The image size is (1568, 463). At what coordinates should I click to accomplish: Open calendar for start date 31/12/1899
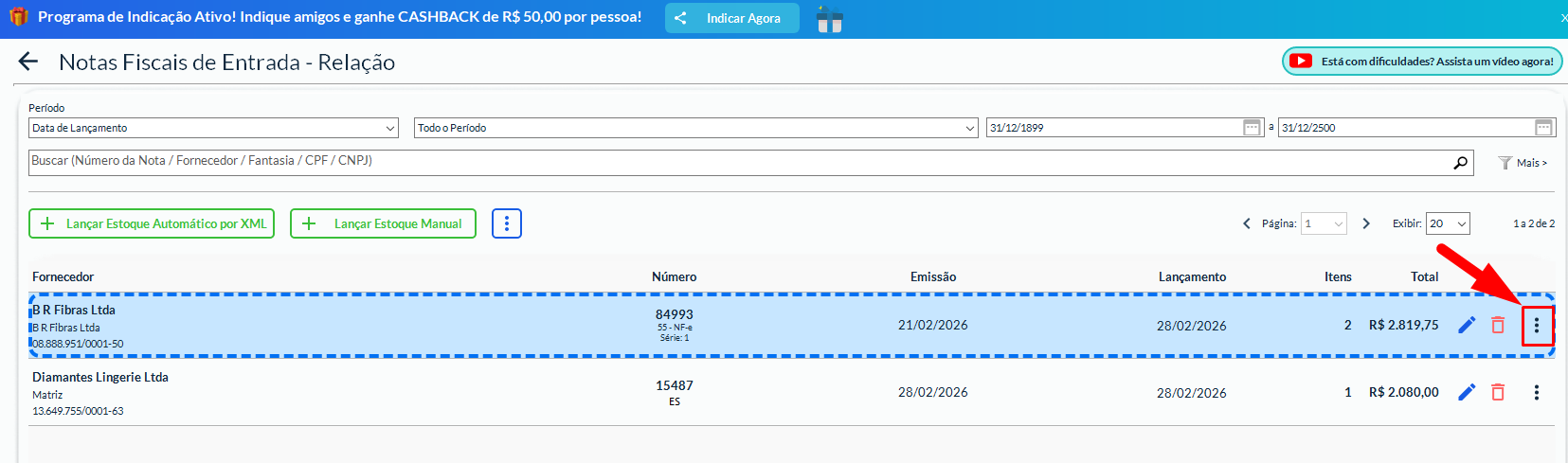point(1252,128)
